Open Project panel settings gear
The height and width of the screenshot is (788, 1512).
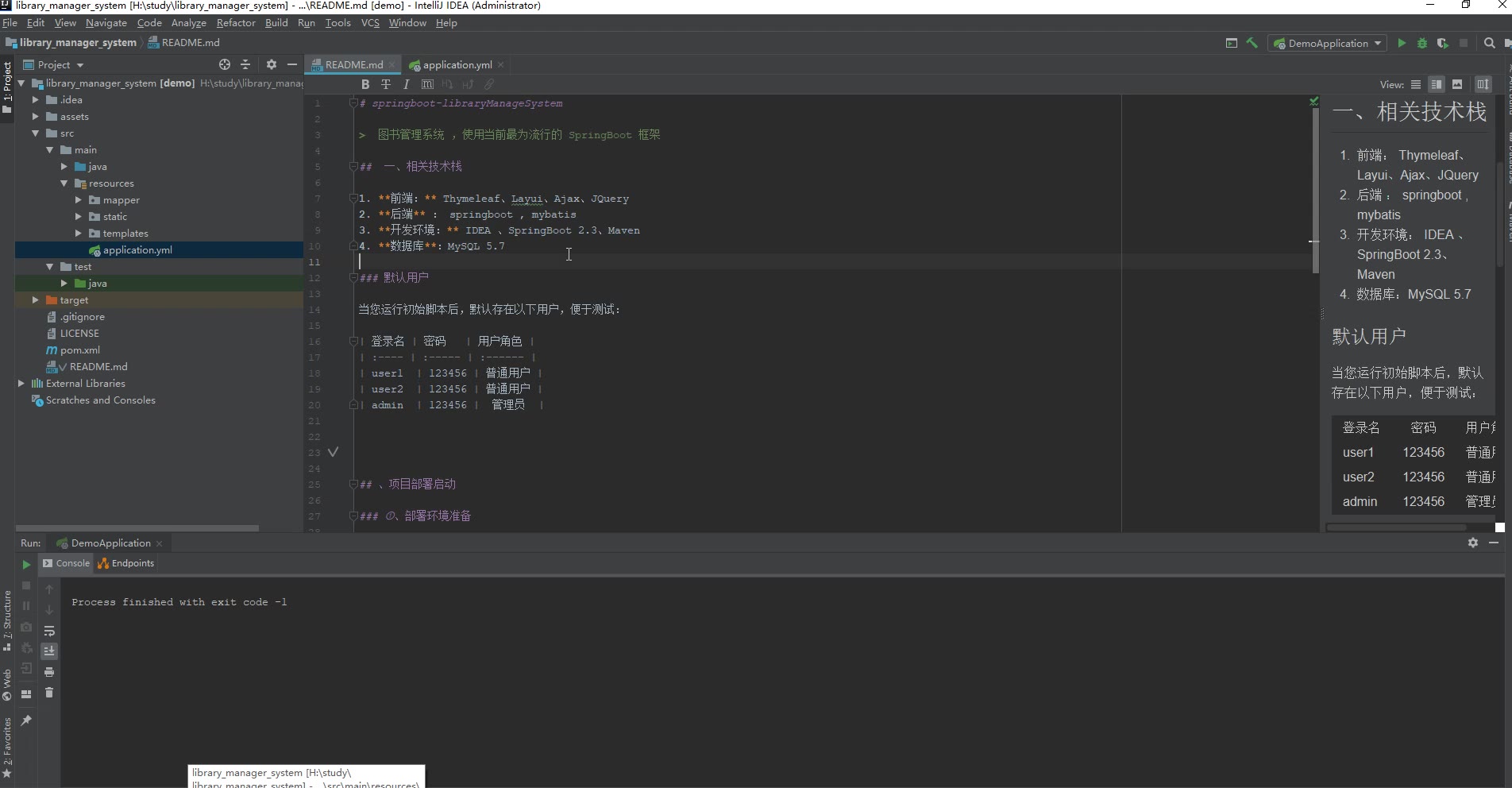[272, 64]
